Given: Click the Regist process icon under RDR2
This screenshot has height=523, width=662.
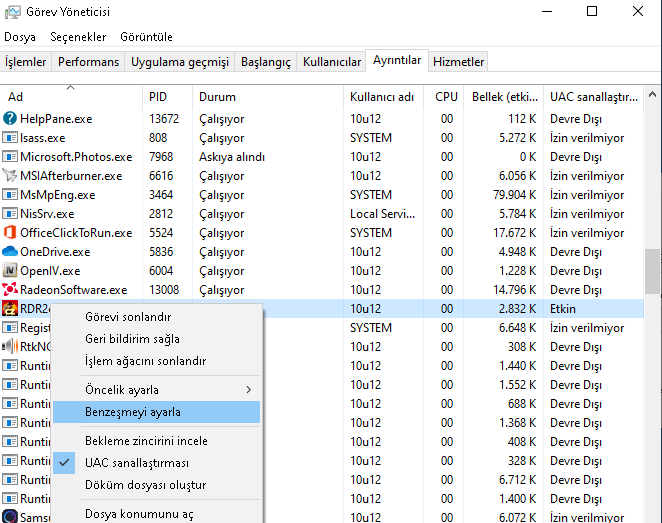Looking at the screenshot, I should point(10,328).
